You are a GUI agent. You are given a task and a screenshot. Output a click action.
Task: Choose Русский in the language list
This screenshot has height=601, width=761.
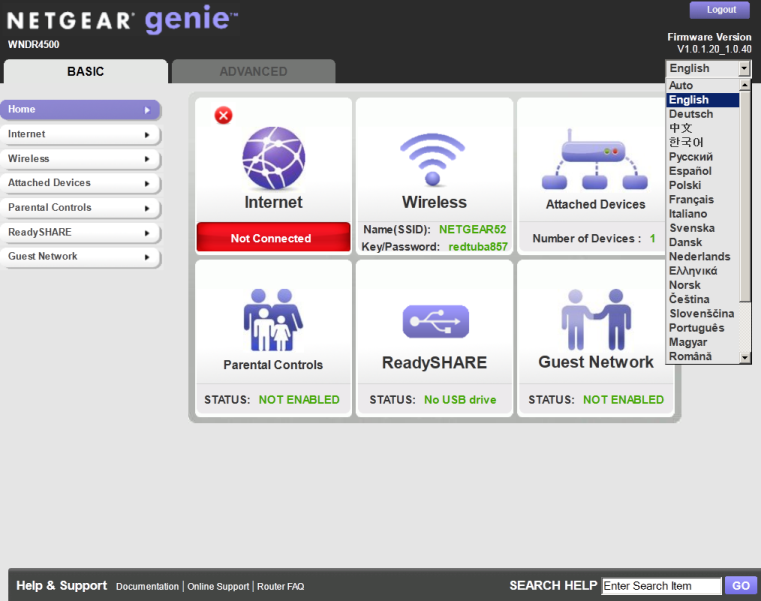pyautogui.click(x=703, y=157)
